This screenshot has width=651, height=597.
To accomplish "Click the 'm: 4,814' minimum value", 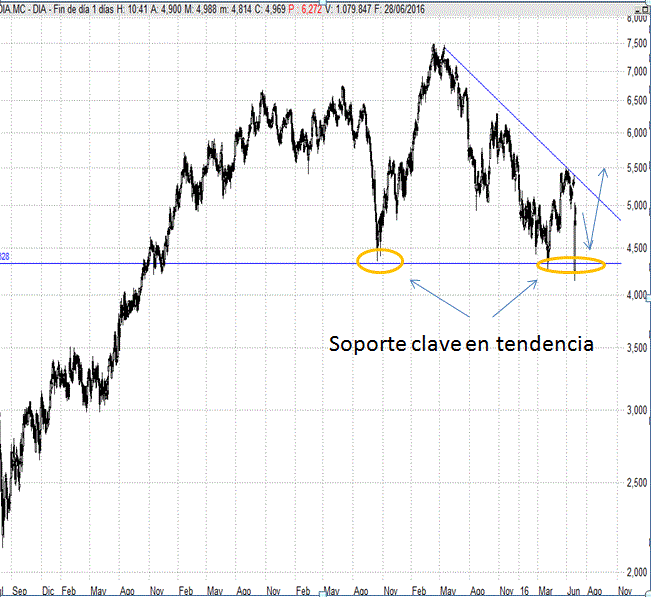I will pos(235,9).
